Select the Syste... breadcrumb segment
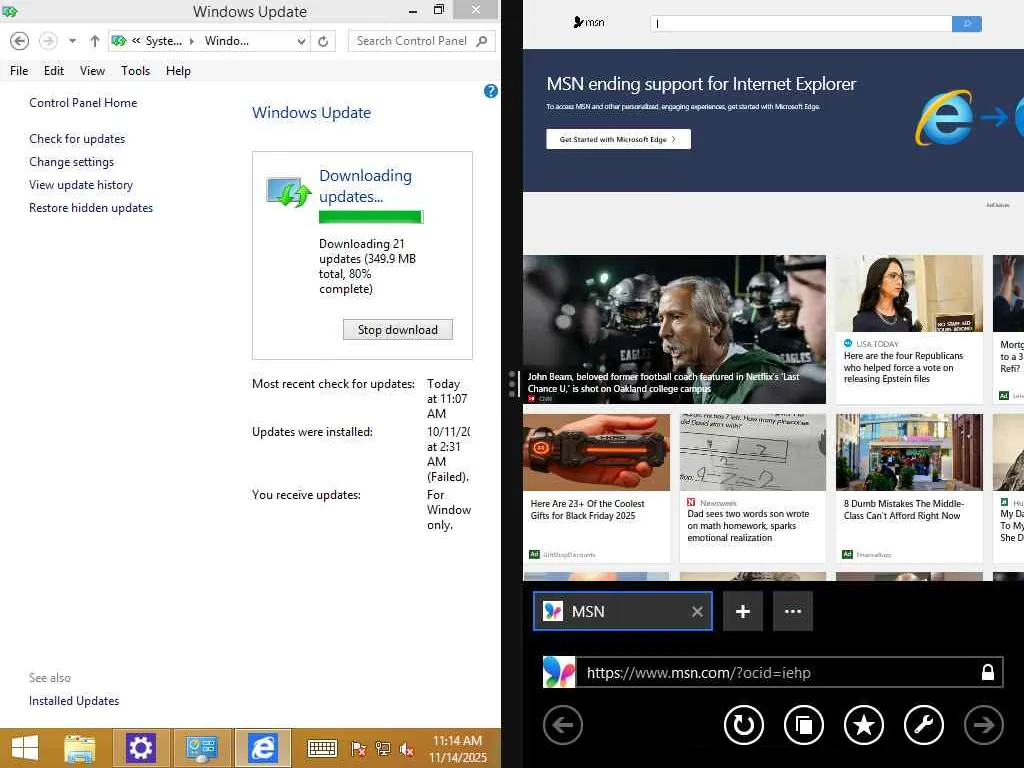1024x768 pixels. click(163, 41)
